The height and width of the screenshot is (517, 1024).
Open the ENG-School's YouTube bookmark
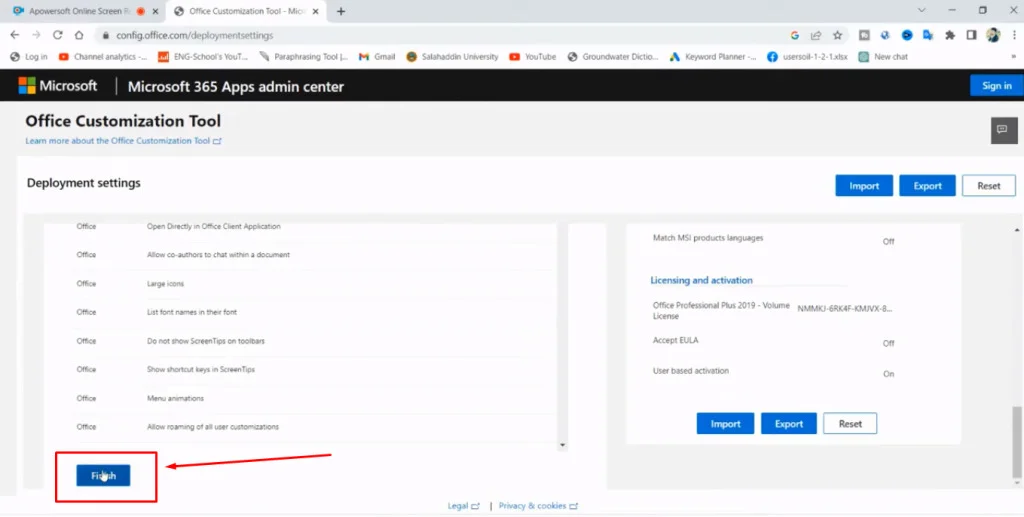pos(203,57)
